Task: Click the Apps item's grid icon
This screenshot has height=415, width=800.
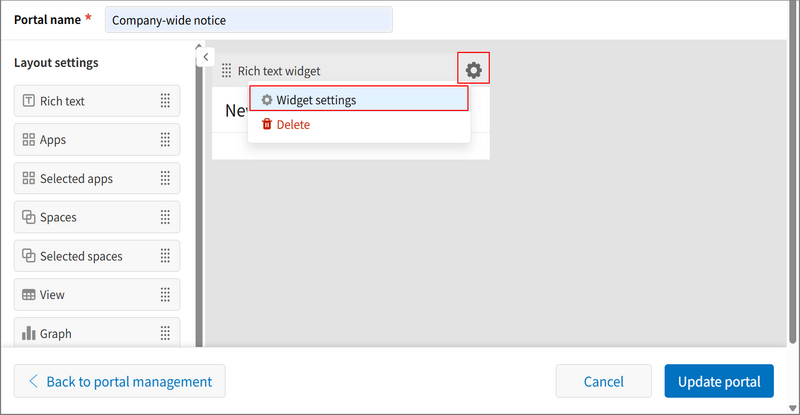Action: [28, 140]
